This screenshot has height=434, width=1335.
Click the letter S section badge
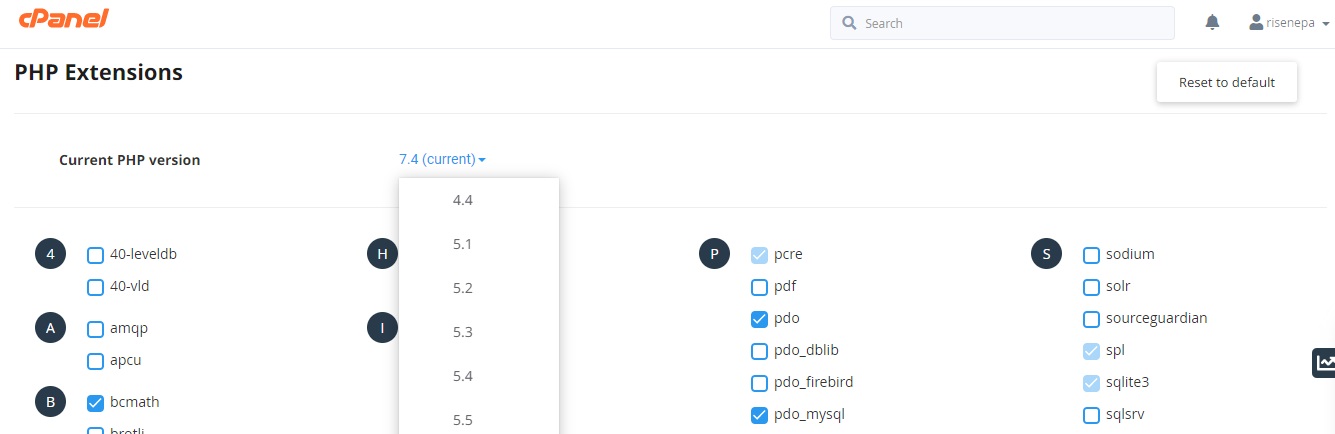click(1046, 254)
